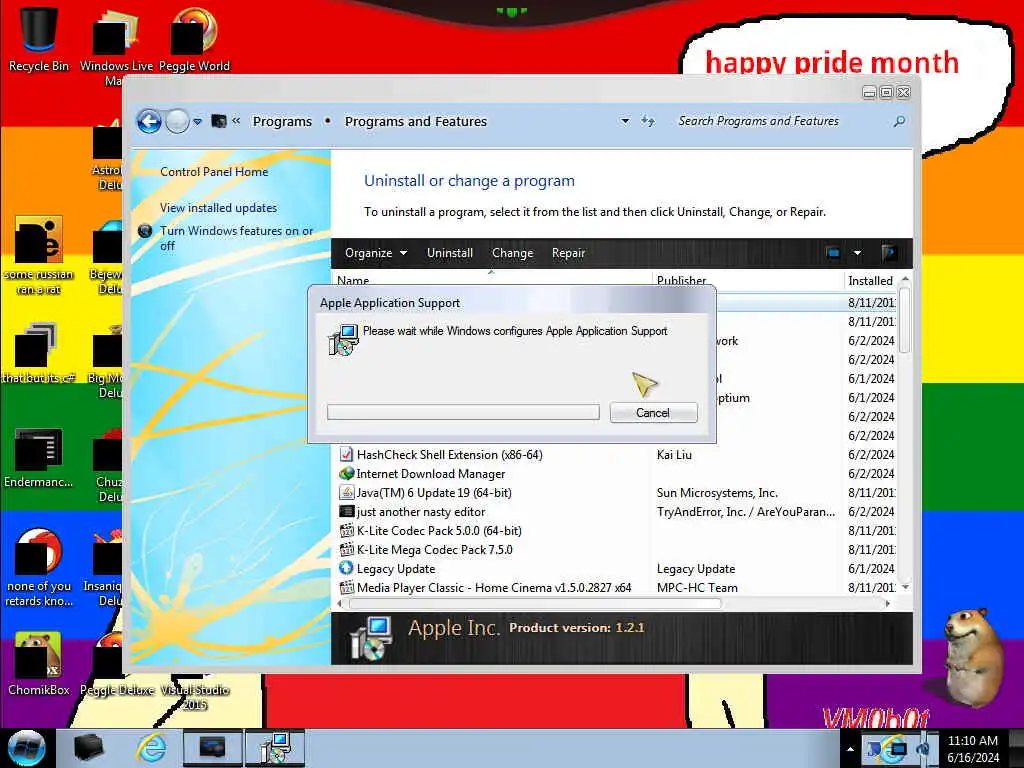
Task: Click Repair in the toolbar
Action: click(568, 253)
